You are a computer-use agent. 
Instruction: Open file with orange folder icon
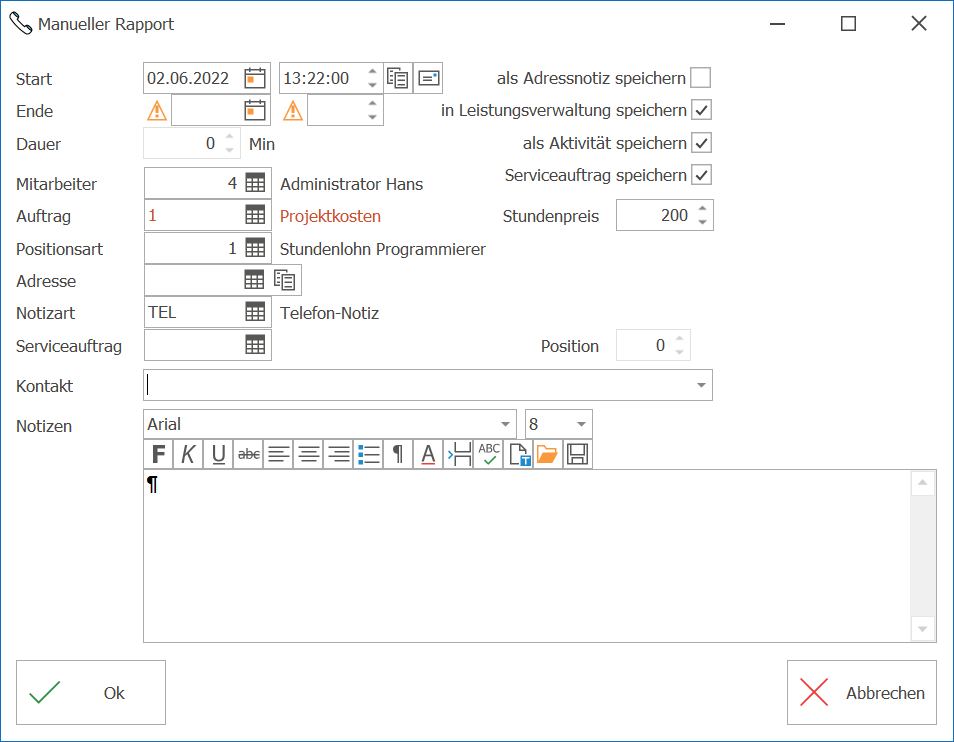[548, 454]
